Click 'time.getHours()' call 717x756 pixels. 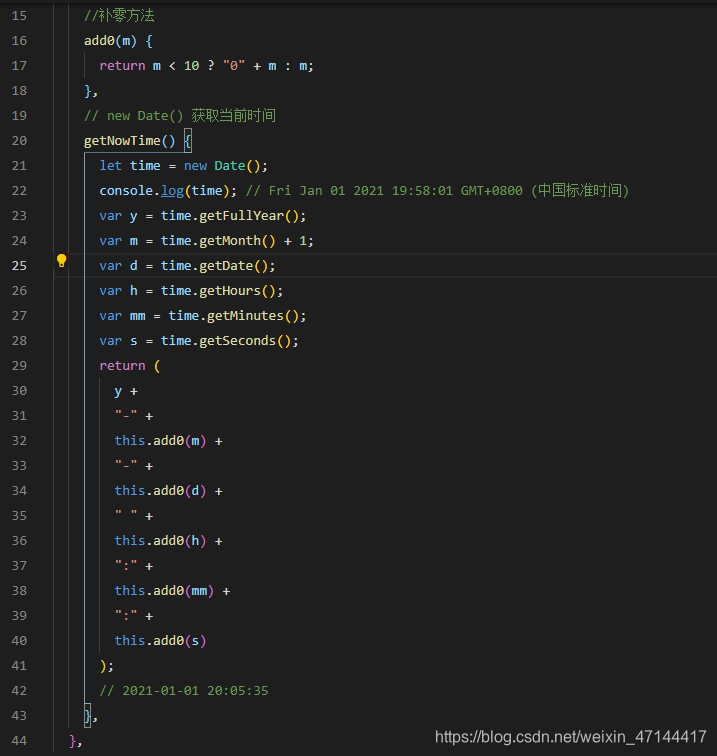click(219, 291)
